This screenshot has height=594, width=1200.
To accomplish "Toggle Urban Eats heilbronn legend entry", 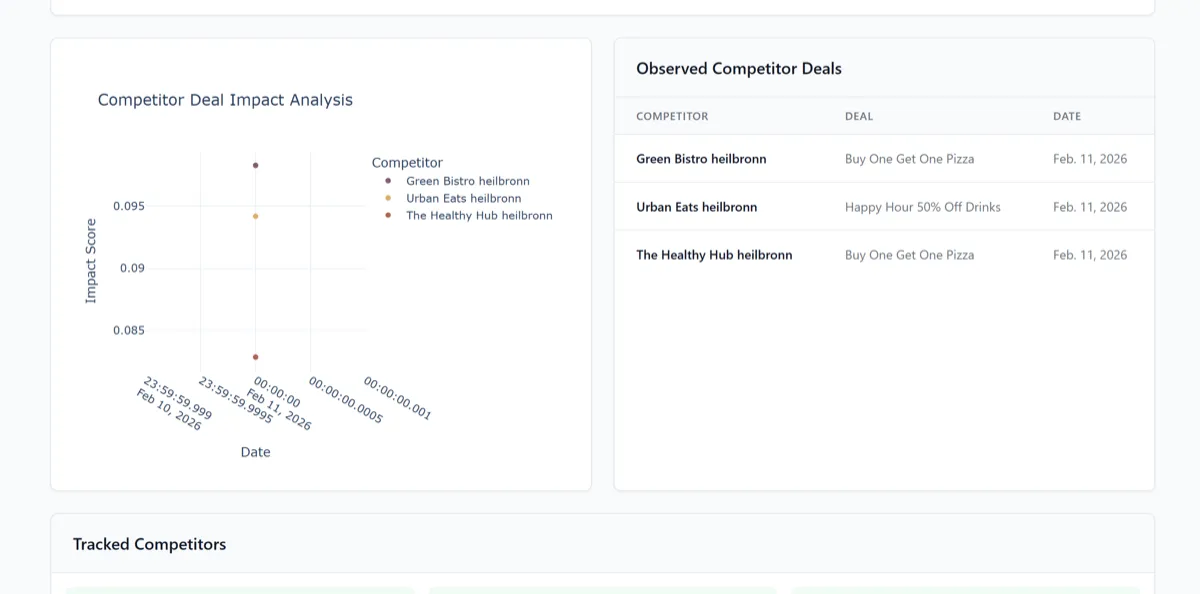I will pos(463,198).
